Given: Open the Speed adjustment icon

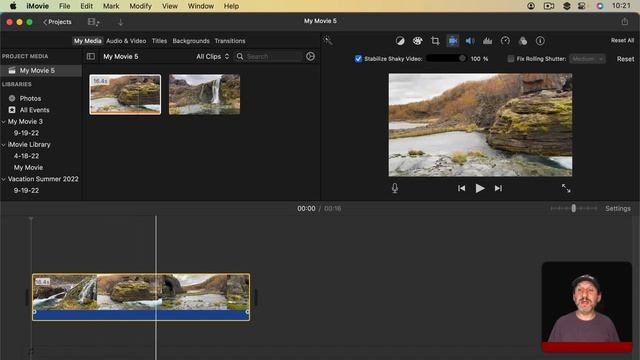Looking at the screenshot, I should pos(505,41).
